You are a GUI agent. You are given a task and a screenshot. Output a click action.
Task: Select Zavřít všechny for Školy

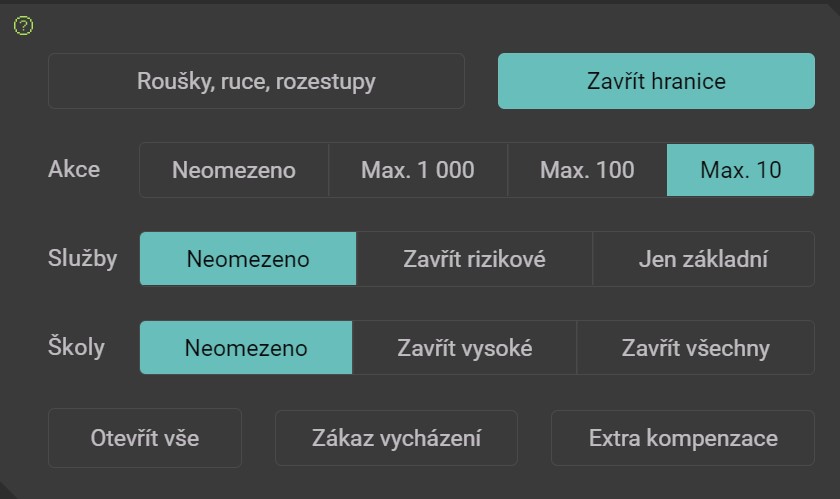(x=695, y=348)
